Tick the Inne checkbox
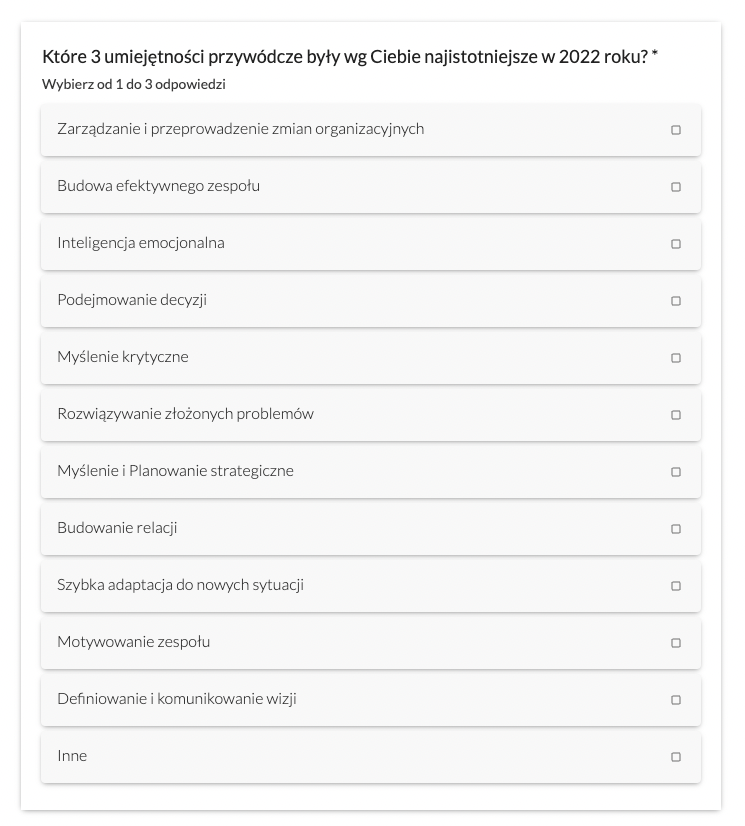Screen dimensions: 745x826 tap(675, 756)
